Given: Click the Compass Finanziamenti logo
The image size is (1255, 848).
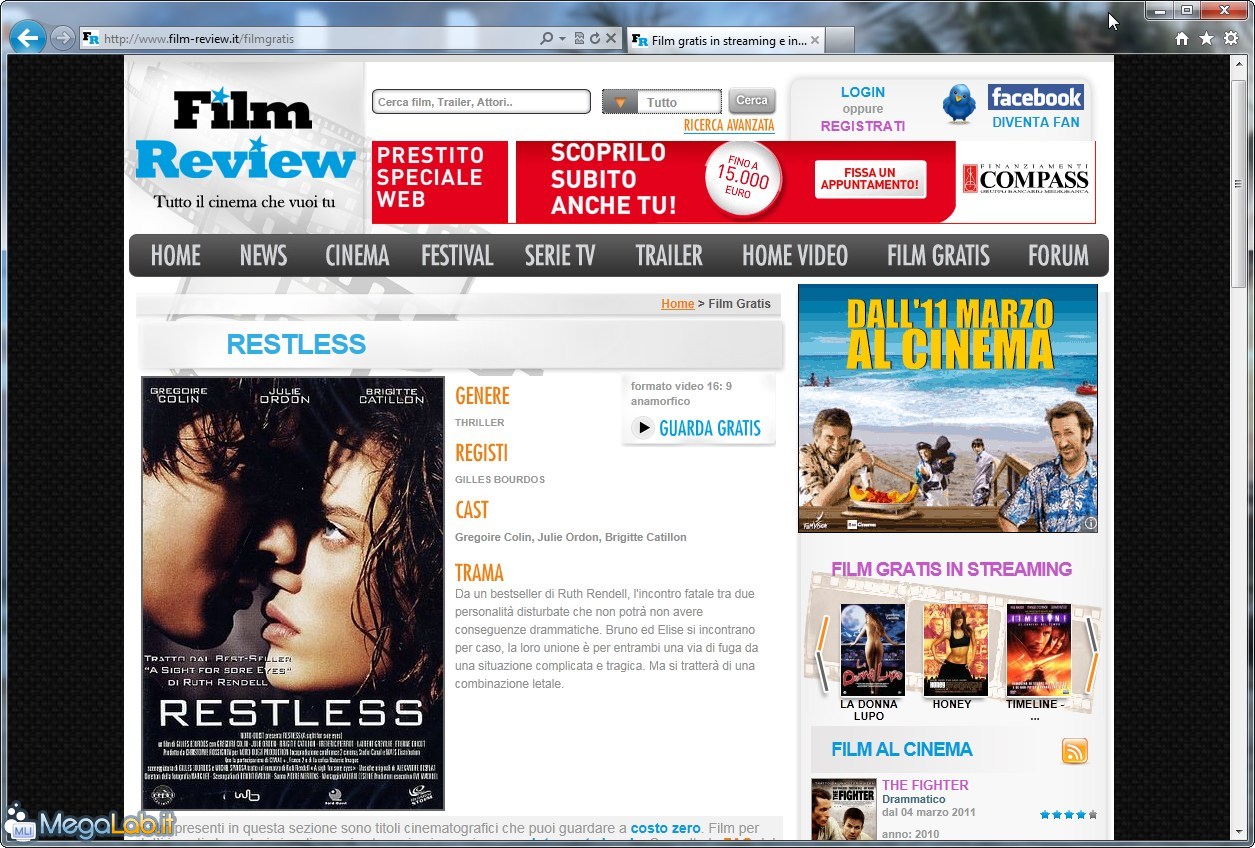Looking at the screenshot, I should click(x=1025, y=181).
